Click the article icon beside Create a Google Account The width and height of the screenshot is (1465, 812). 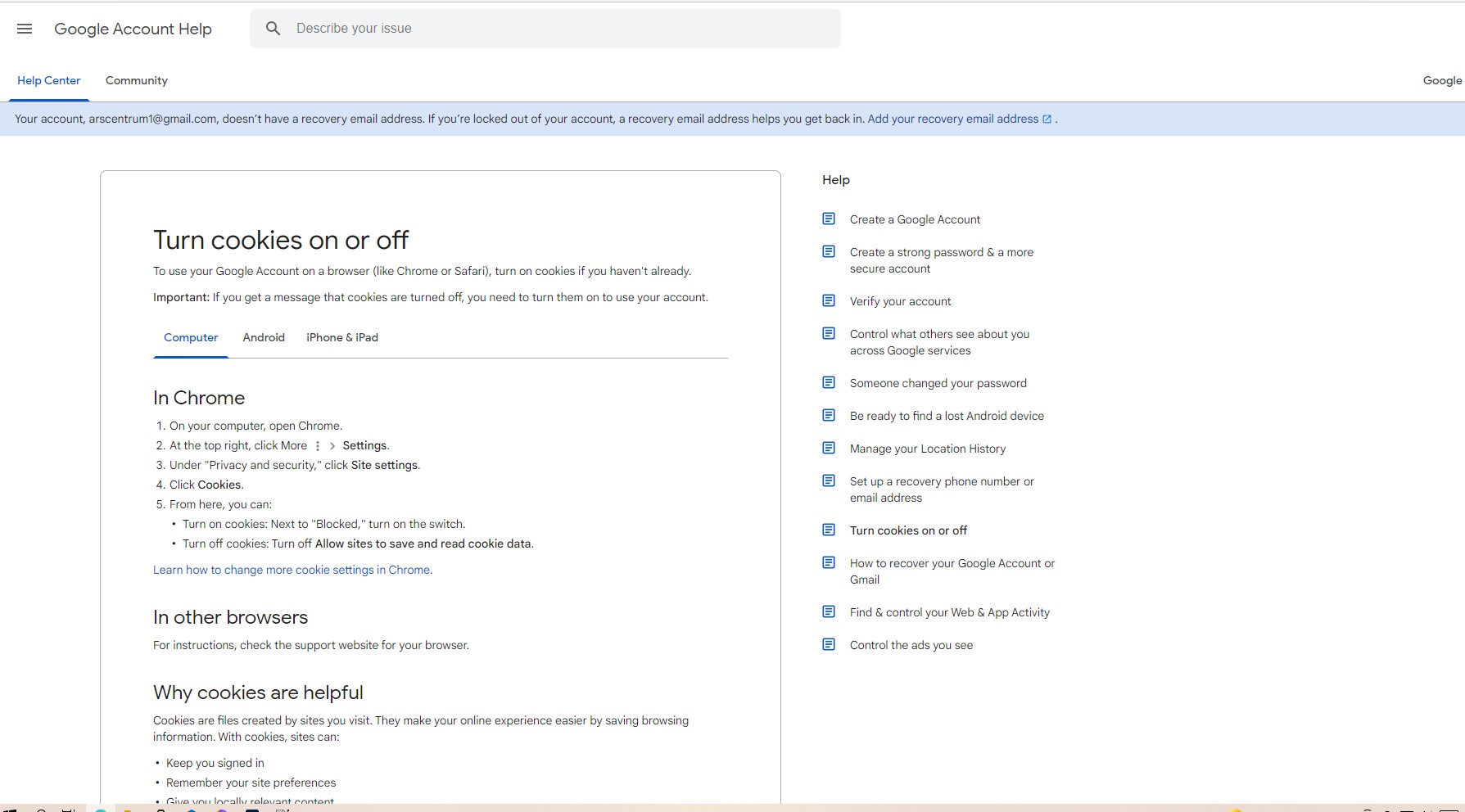[x=829, y=219]
